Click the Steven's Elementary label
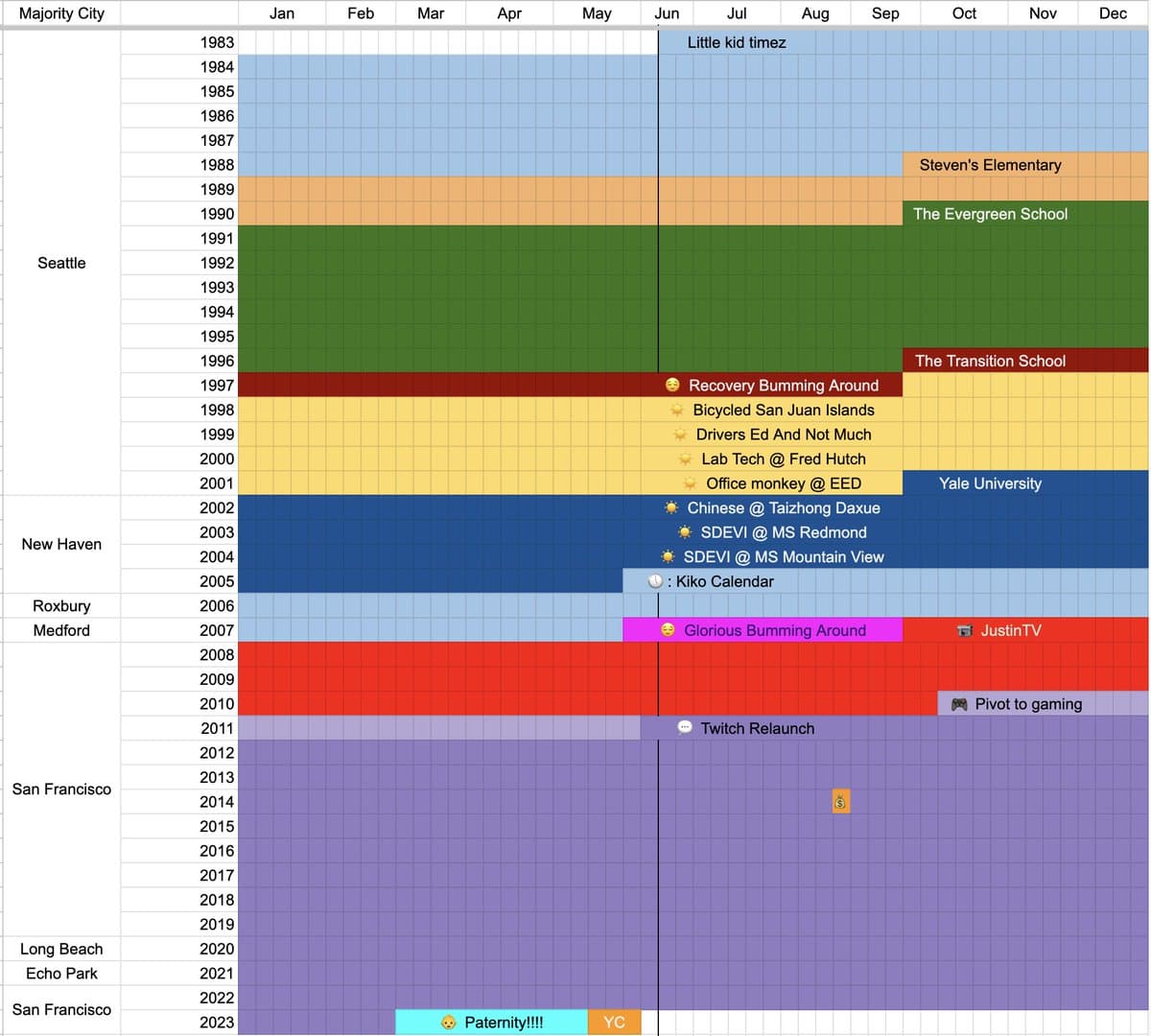 990,164
